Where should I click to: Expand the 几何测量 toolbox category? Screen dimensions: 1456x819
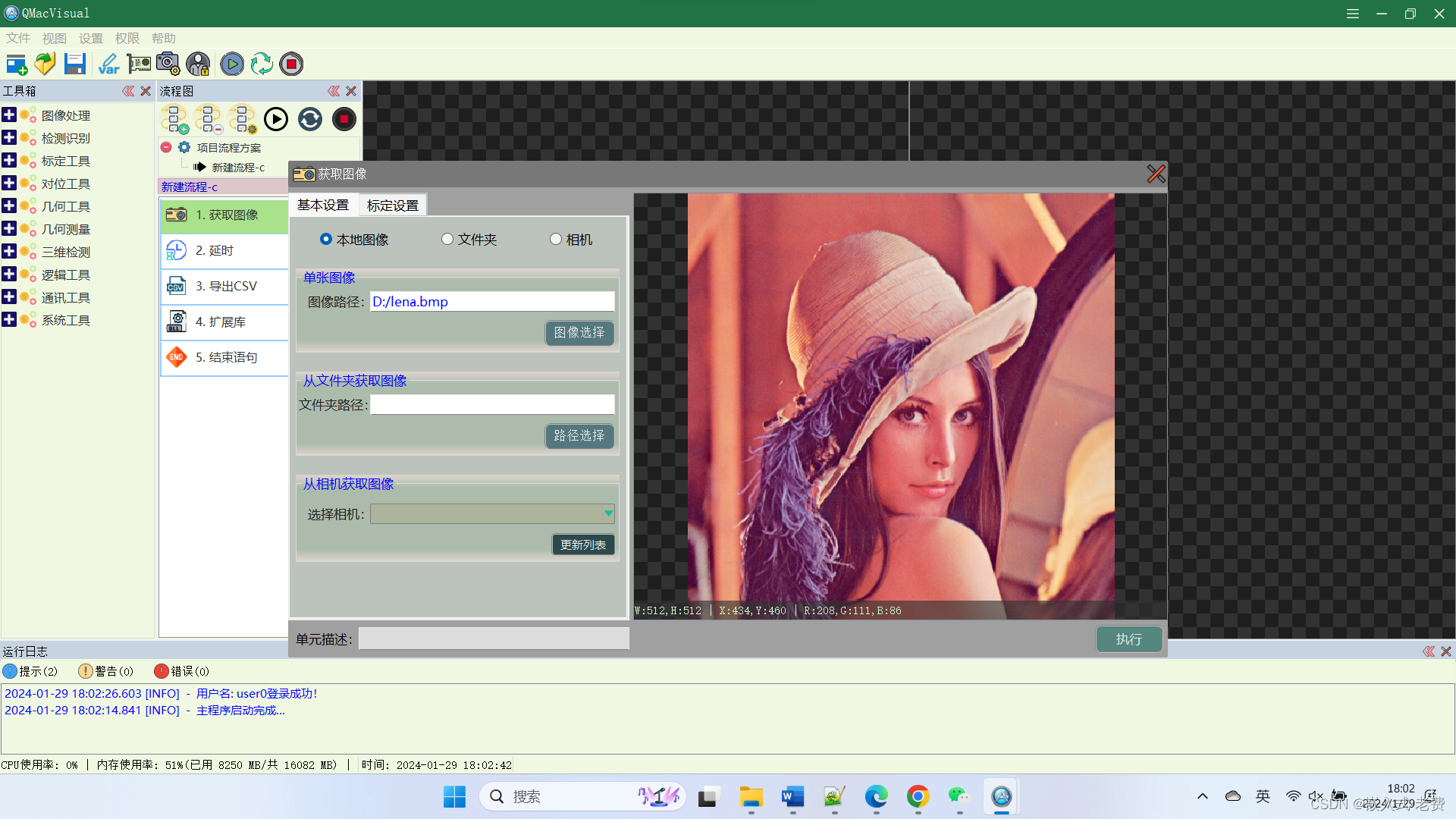(9, 229)
